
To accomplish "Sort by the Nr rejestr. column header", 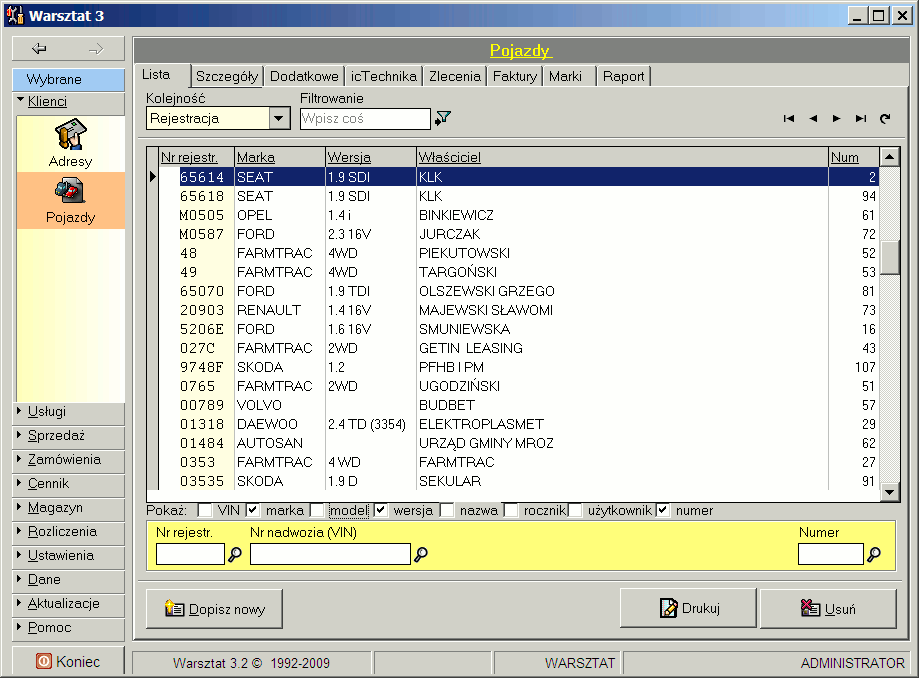I will tap(197, 157).
